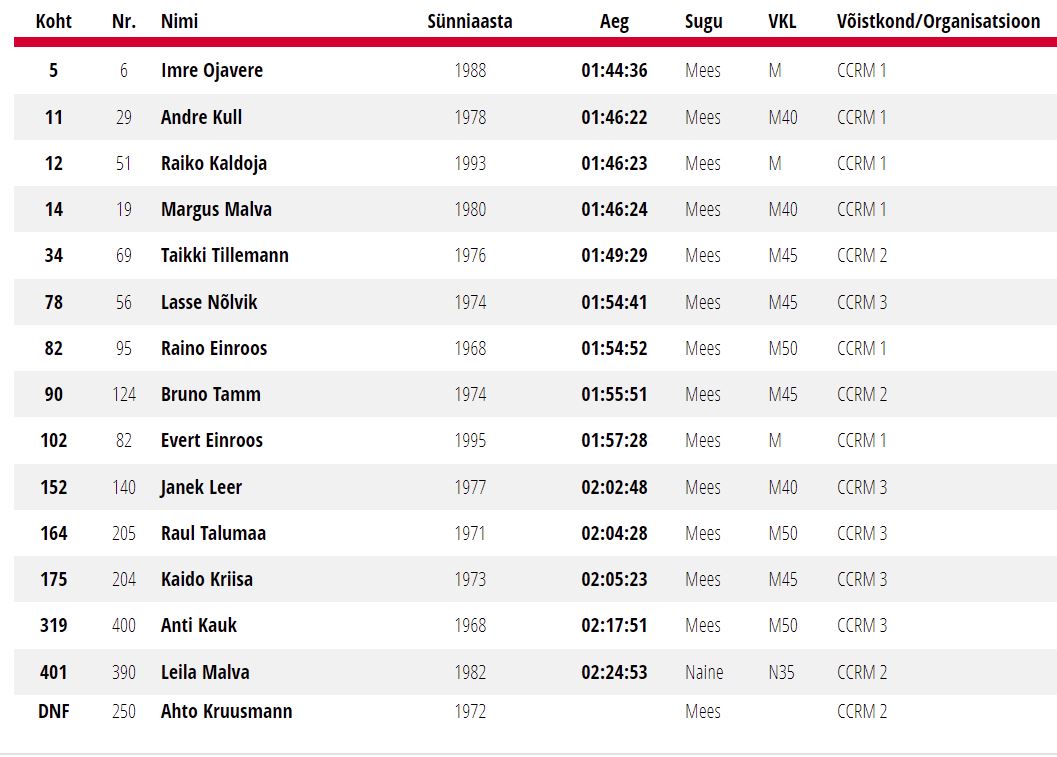
Task: Sort by the Sugu column header
Action: 703,21
